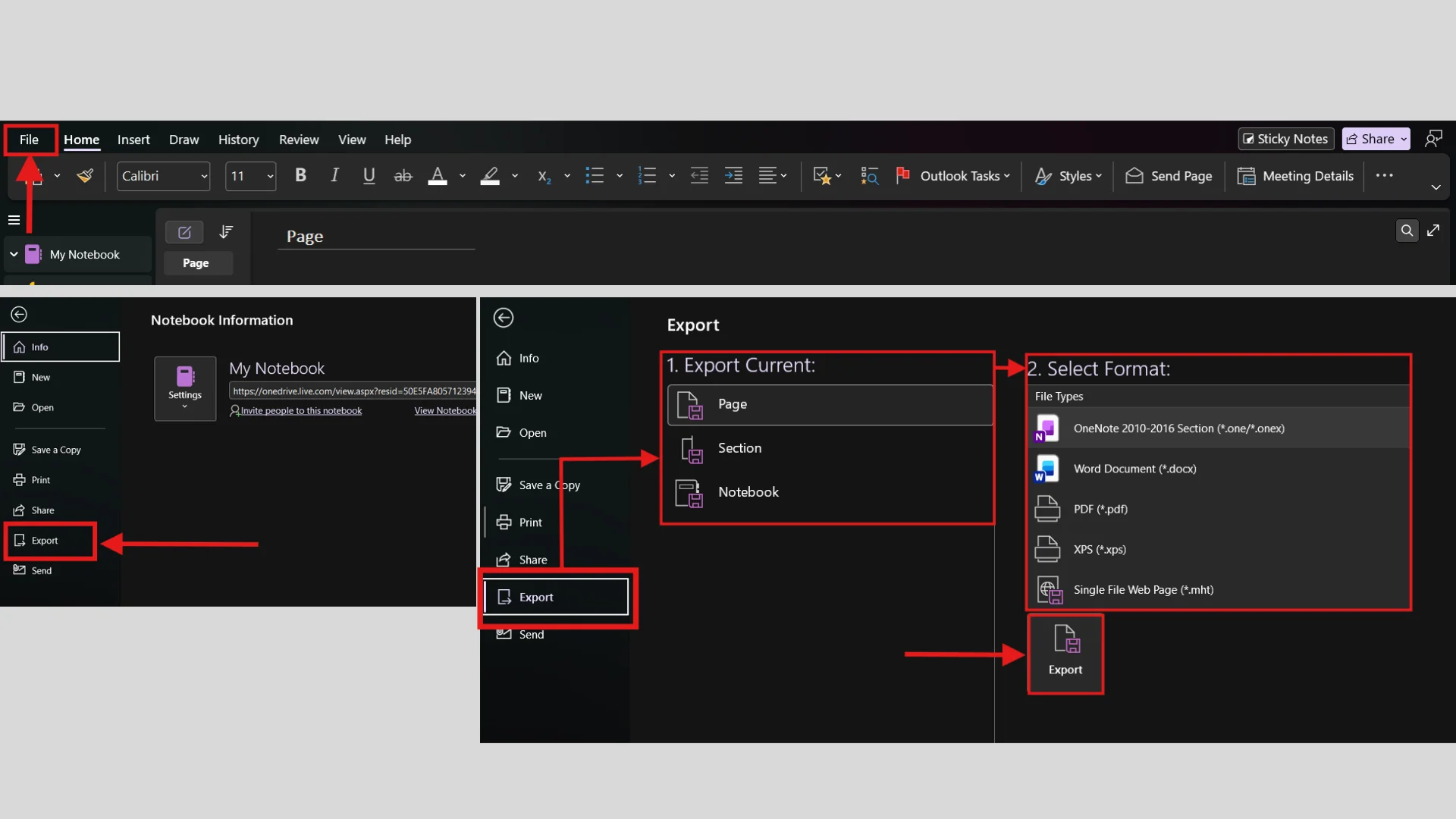Image resolution: width=1456 pixels, height=819 pixels.
Task: Open the Styles dropdown
Action: point(1068,176)
